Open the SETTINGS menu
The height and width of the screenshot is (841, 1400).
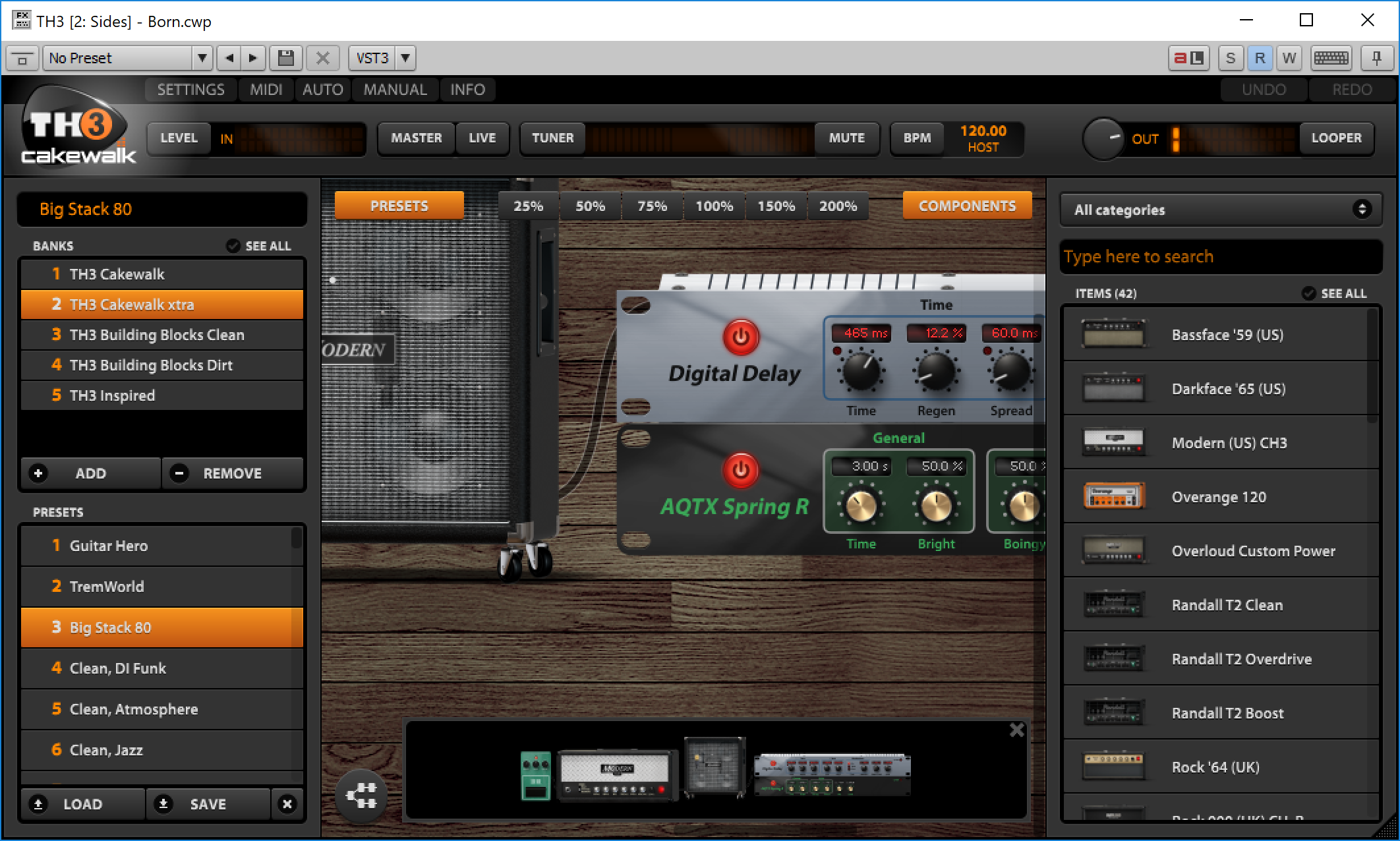pos(190,90)
